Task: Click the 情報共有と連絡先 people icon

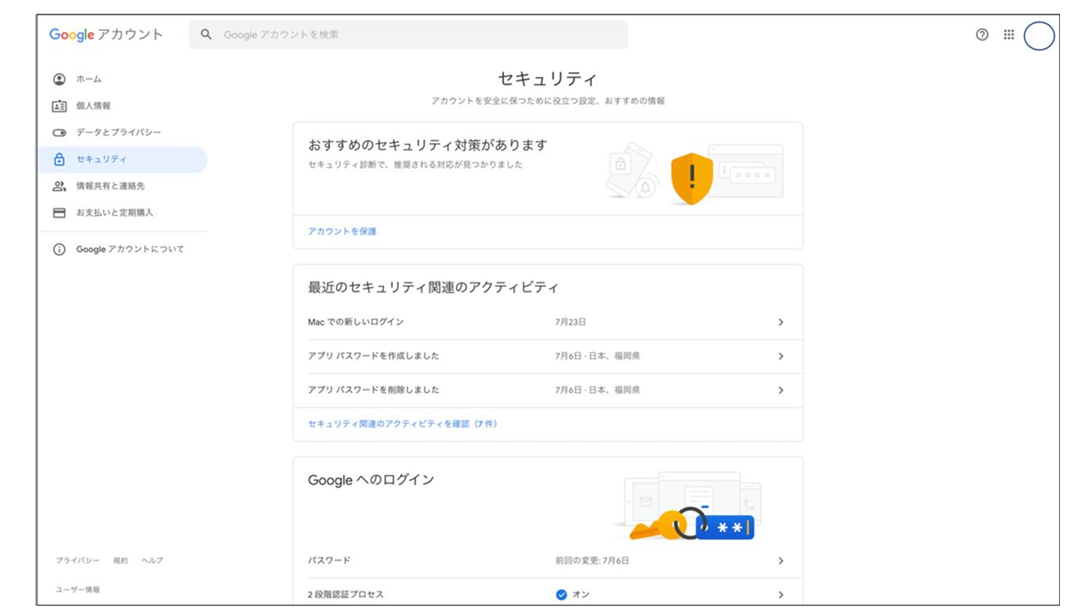Action: 59,185
